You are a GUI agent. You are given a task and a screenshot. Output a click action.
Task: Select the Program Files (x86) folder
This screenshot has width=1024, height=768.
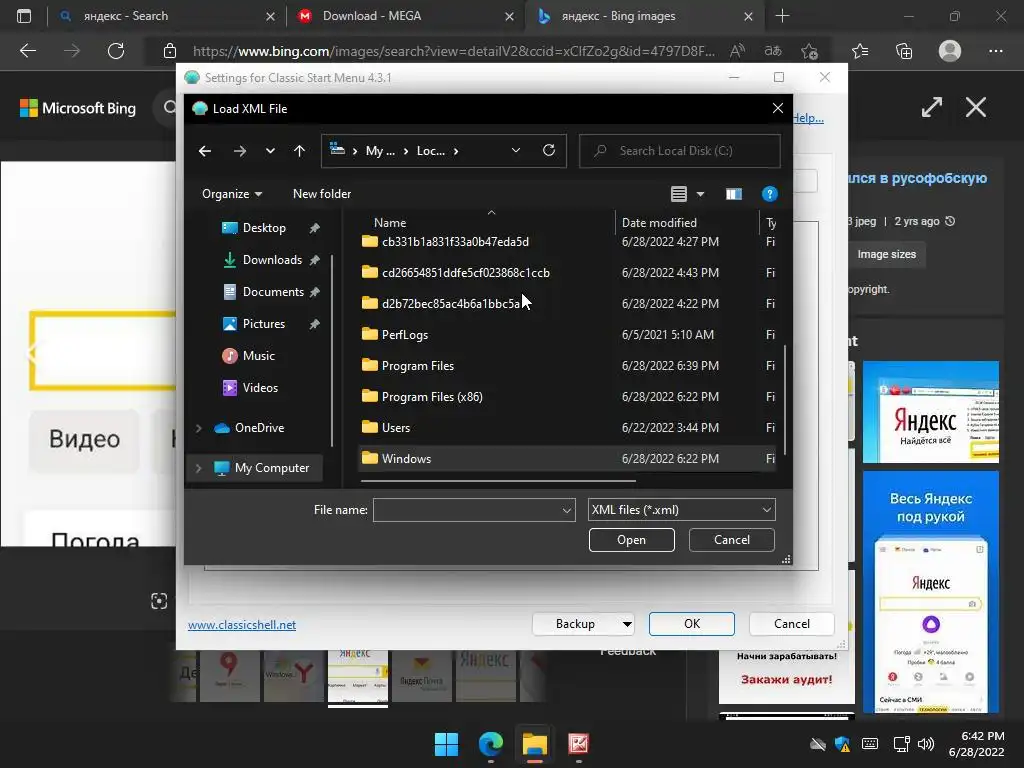432,396
